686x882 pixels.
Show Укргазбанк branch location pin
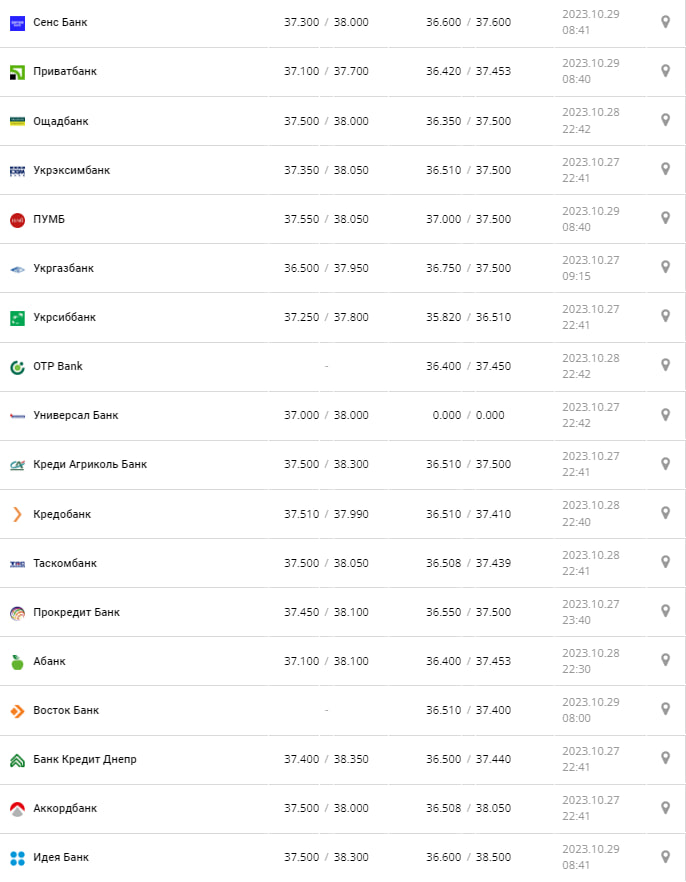point(665,267)
